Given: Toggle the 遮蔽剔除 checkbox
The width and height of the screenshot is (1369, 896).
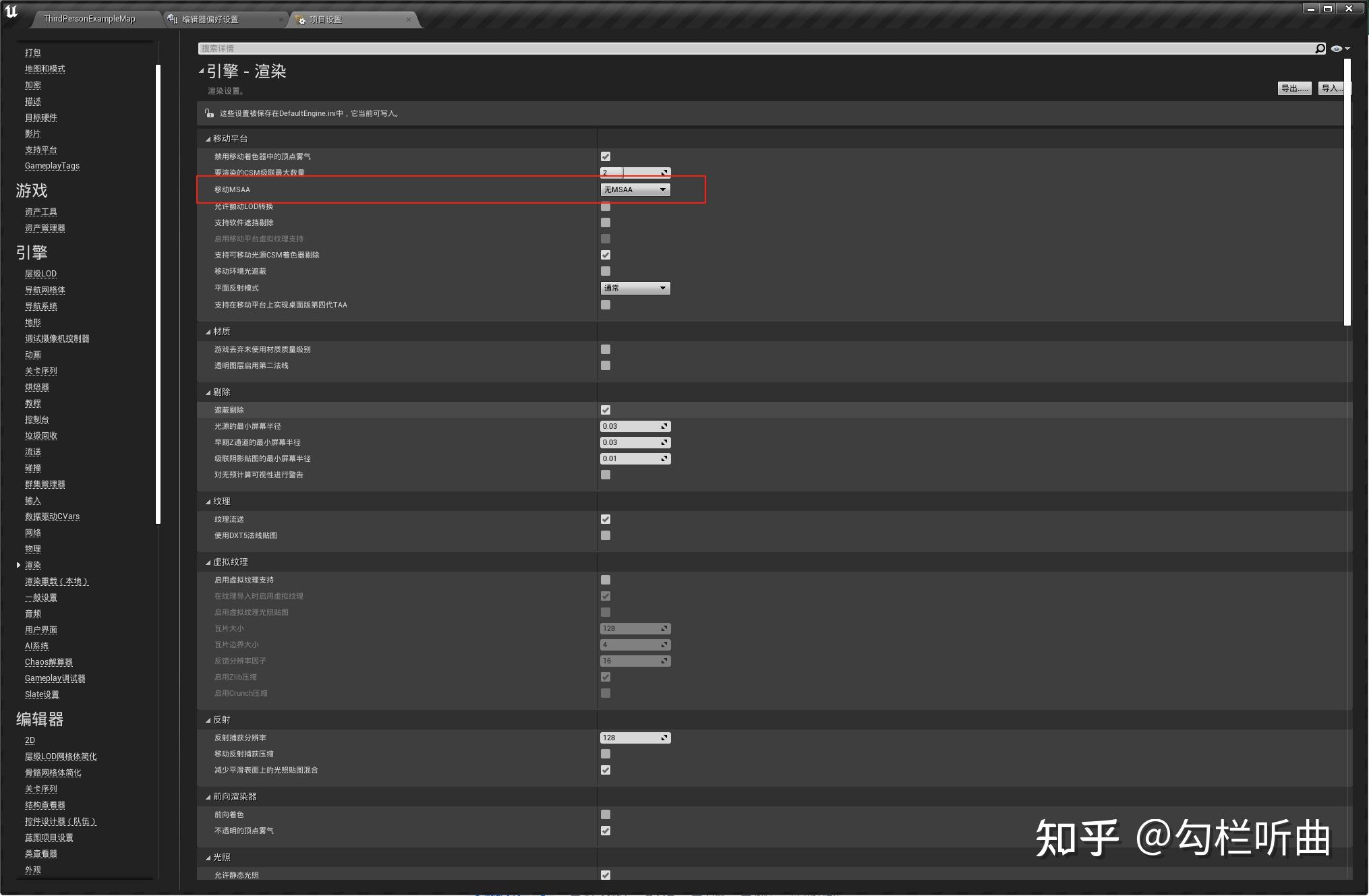Looking at the screenshot, I should pos(606,409).
